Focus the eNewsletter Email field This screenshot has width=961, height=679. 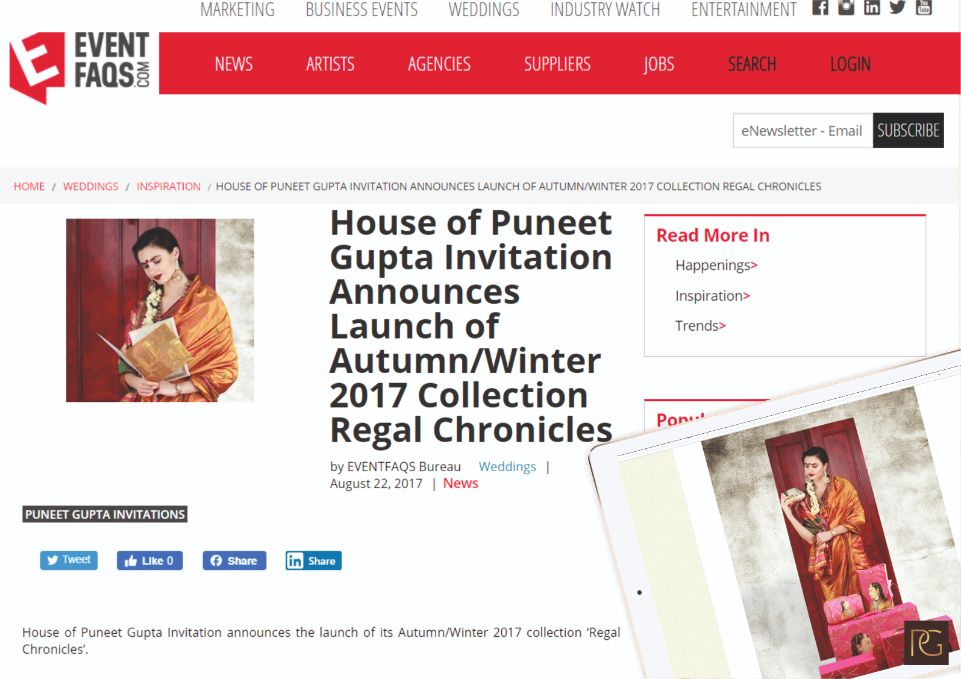(803, 131)
